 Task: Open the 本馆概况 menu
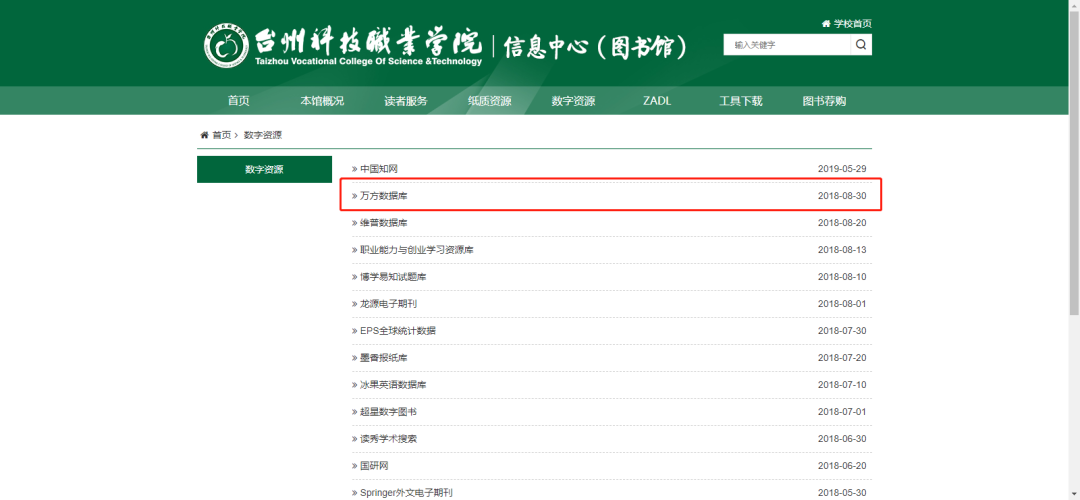click(322, 101)
